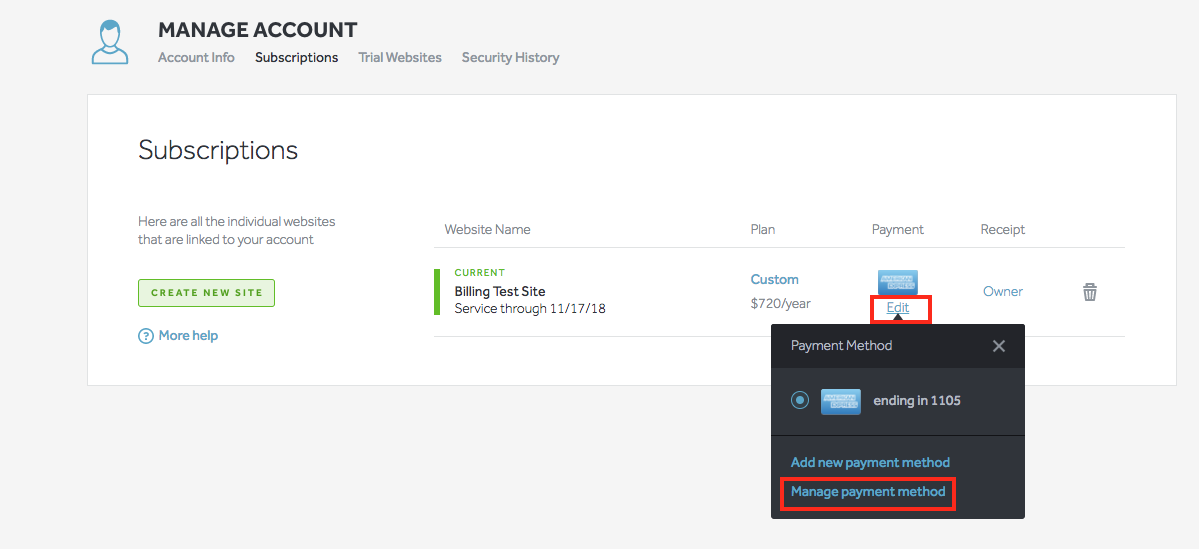Close the Payment Method popup

(999, 346)
